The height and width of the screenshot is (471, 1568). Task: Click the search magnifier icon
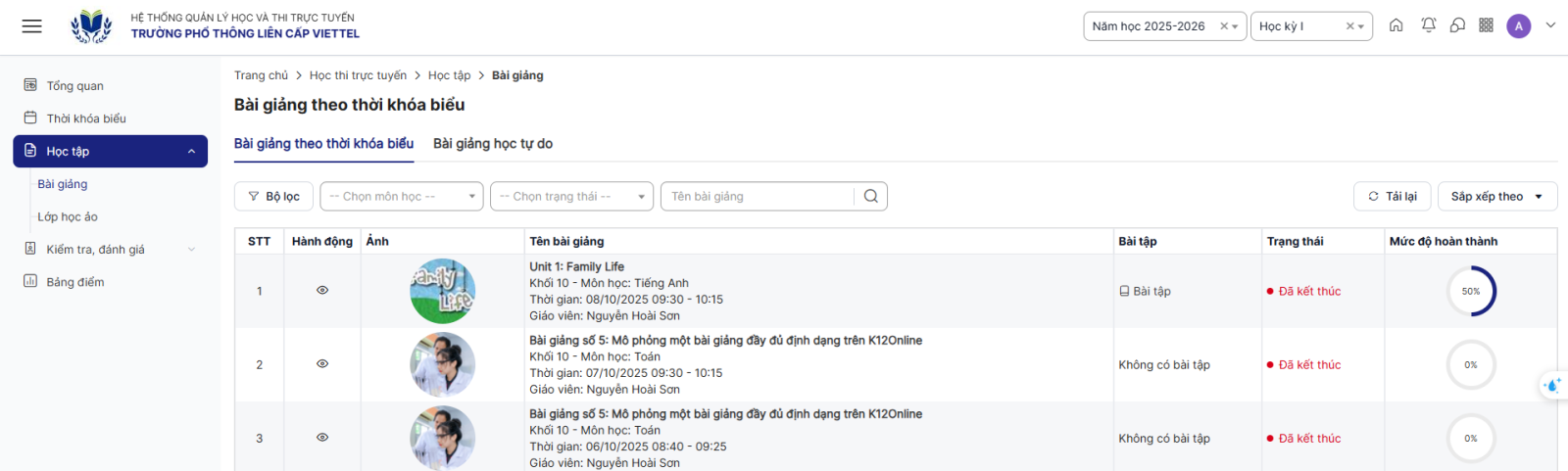point(871,196)
